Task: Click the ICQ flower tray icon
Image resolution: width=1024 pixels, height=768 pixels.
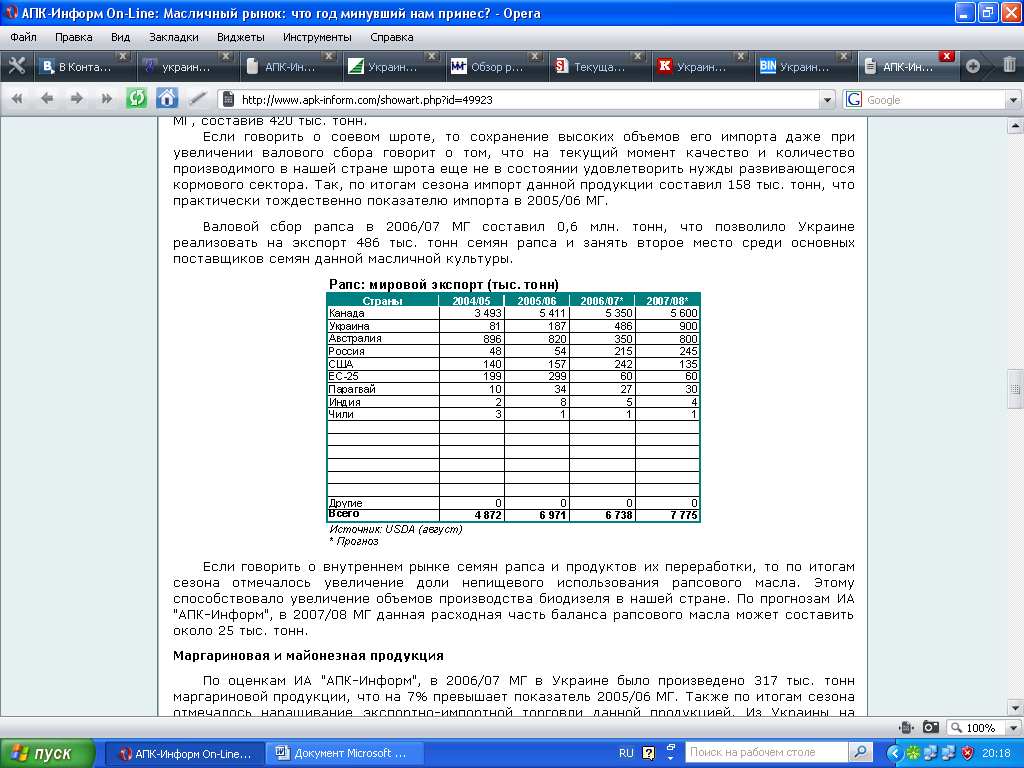Action: 913,753
